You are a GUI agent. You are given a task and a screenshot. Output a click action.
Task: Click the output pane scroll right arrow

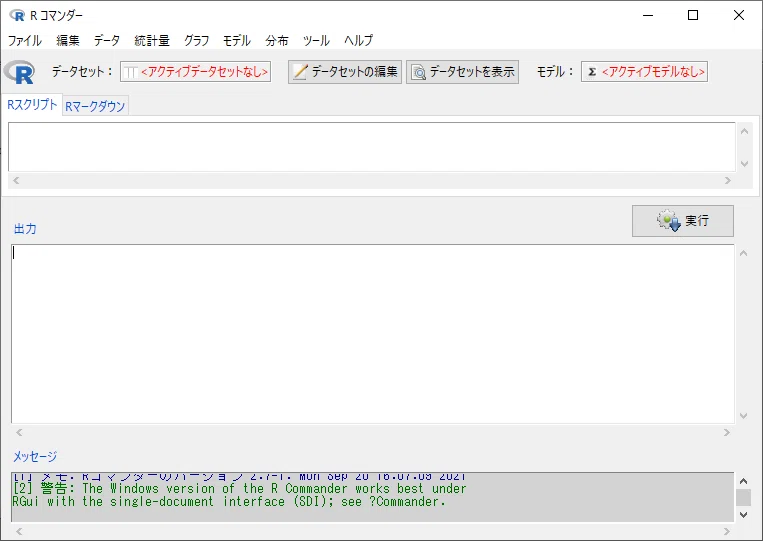click(727, 433)
